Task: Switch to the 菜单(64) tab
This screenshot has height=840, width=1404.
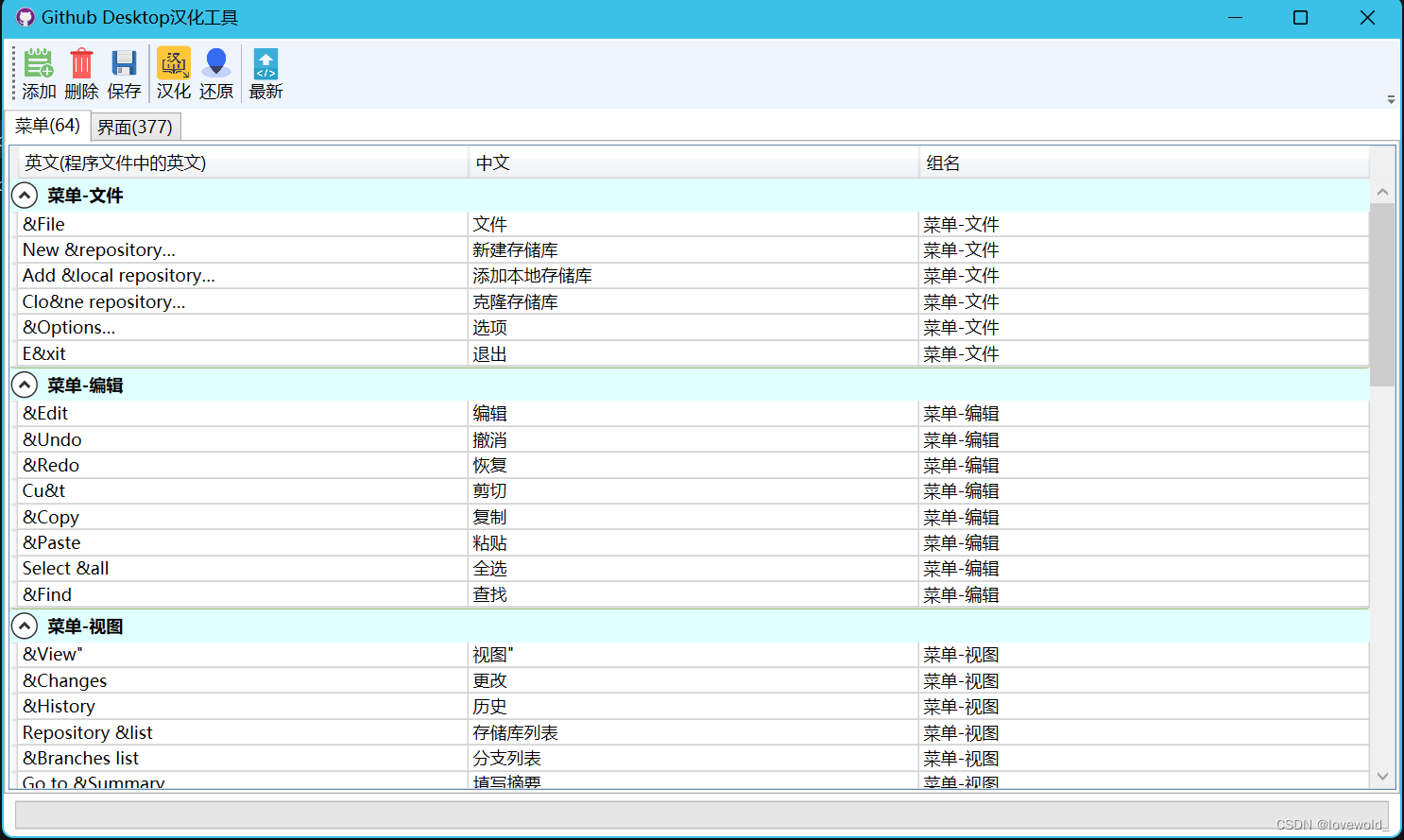Action: click(48, 126)
